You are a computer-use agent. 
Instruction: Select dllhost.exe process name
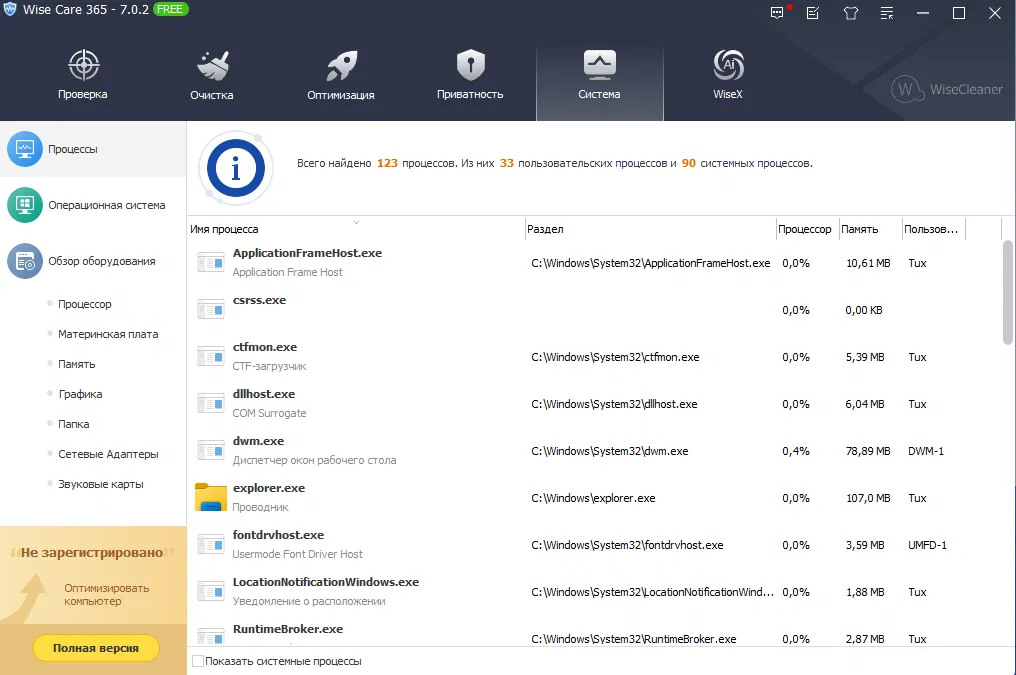click(264, 394)
